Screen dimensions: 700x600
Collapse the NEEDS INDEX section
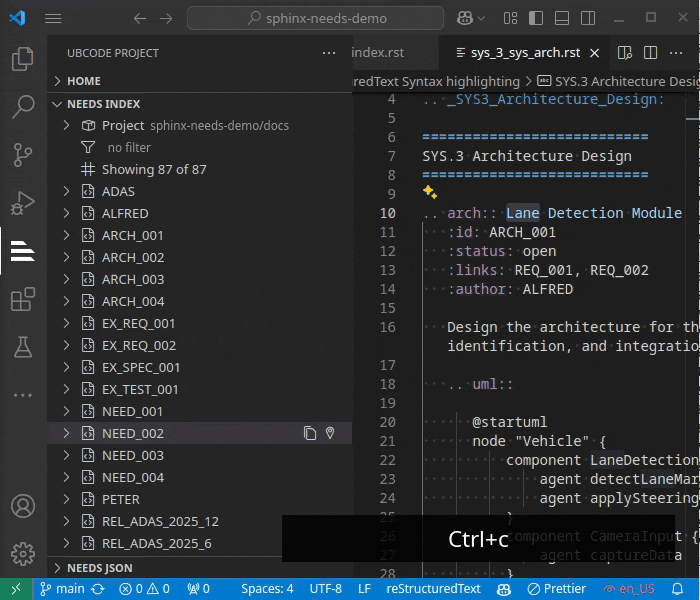(57, 104)
